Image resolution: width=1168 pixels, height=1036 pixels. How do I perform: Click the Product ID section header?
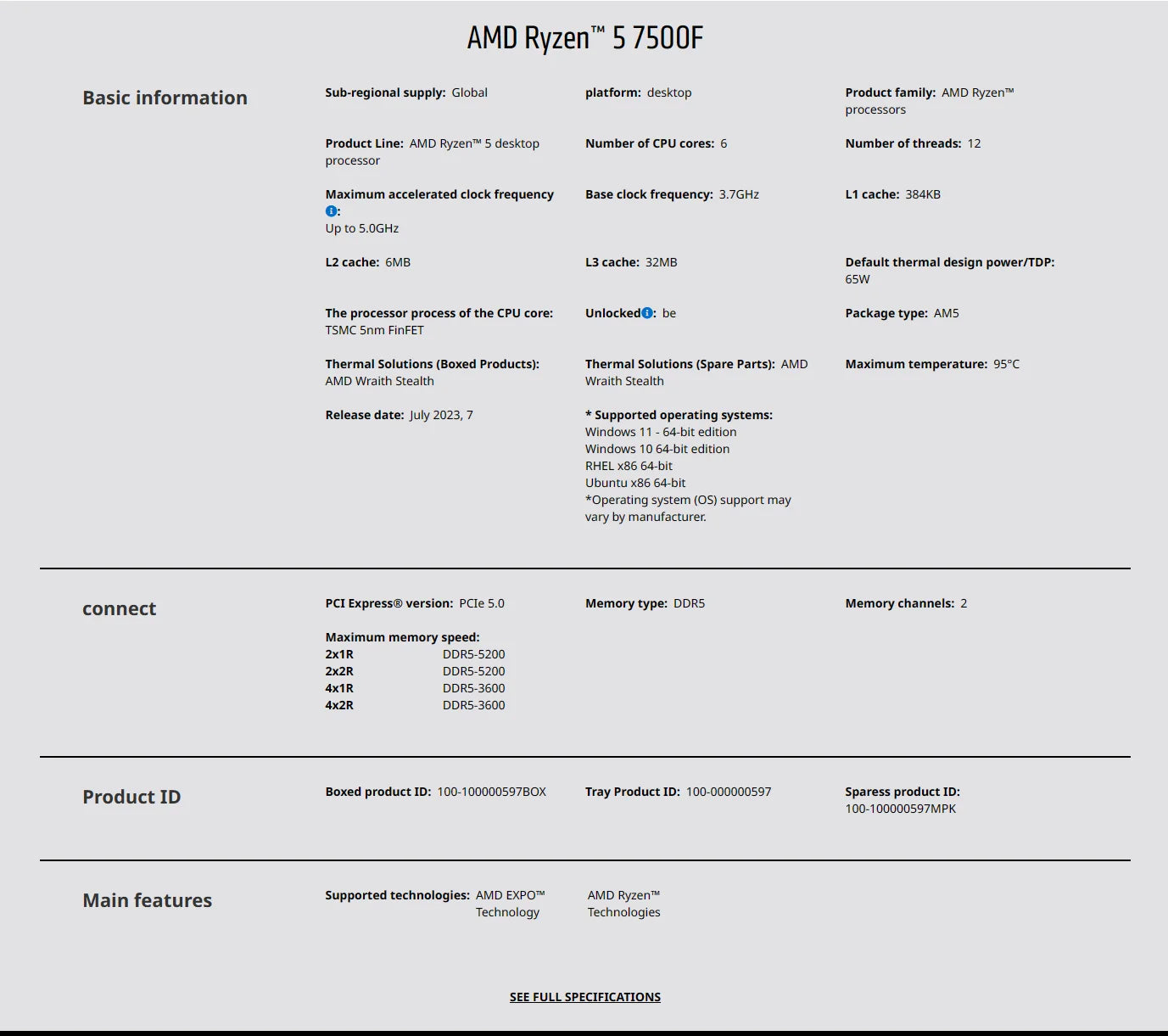point(131,797)
